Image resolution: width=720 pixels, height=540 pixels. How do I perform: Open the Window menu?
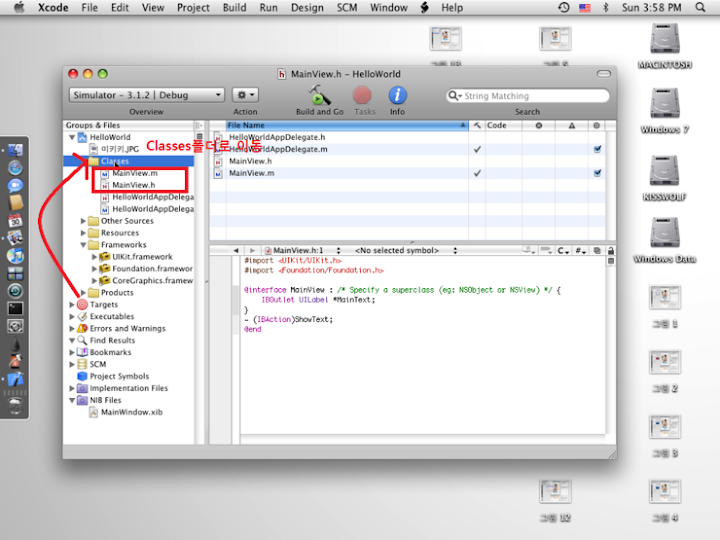click(x=388, y=7)
